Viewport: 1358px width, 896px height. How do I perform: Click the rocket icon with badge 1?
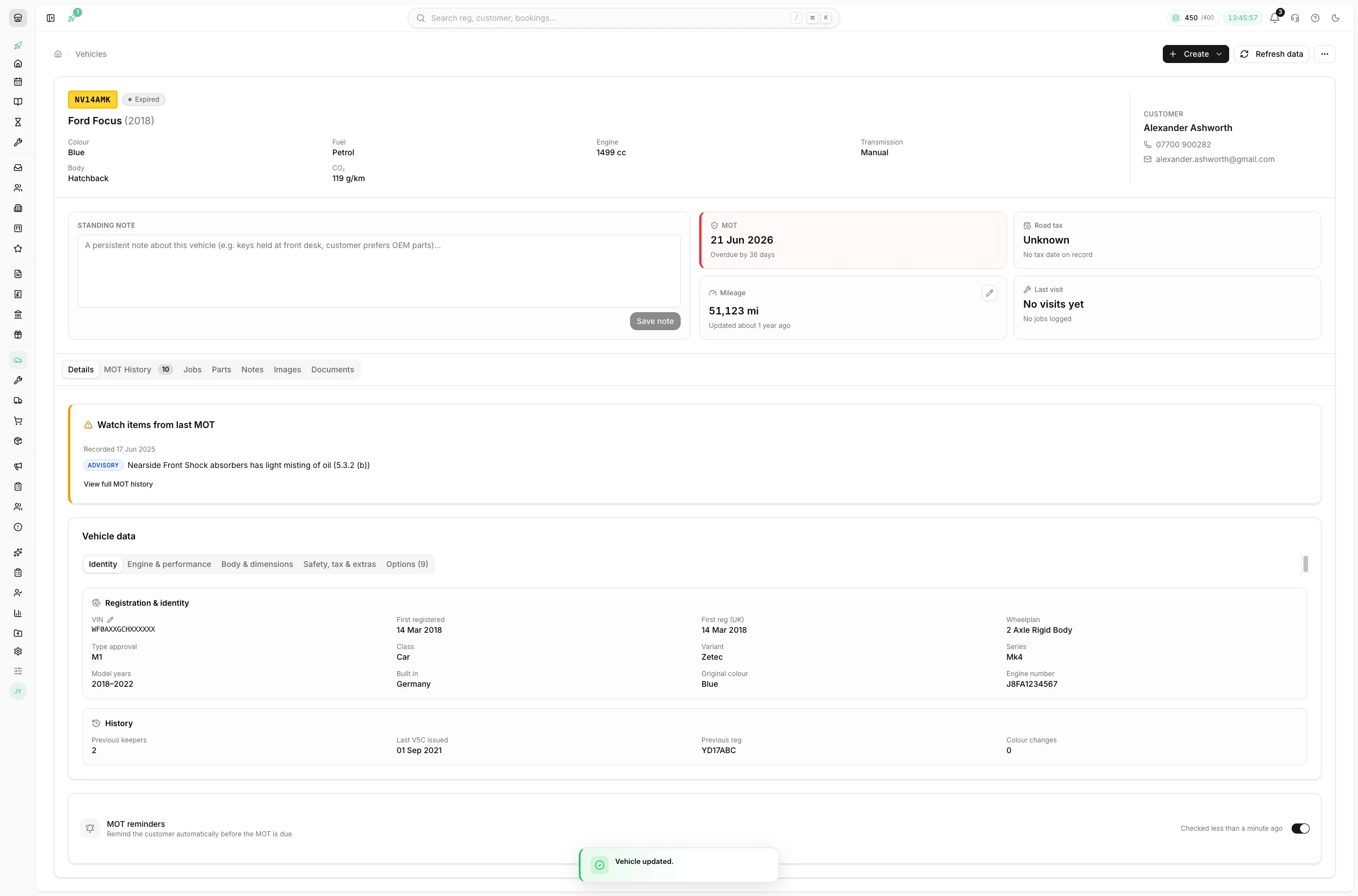[x=73, y=17]
